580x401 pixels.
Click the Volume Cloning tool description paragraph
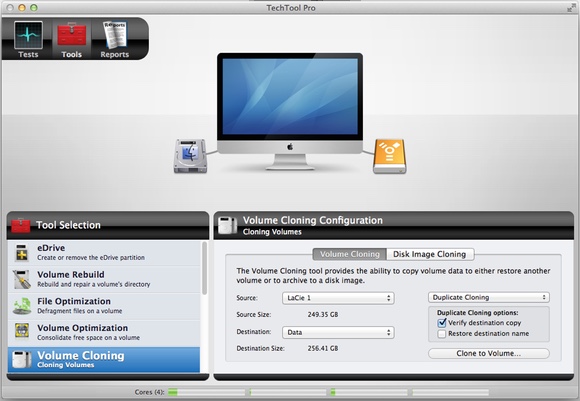coord(393,276)
